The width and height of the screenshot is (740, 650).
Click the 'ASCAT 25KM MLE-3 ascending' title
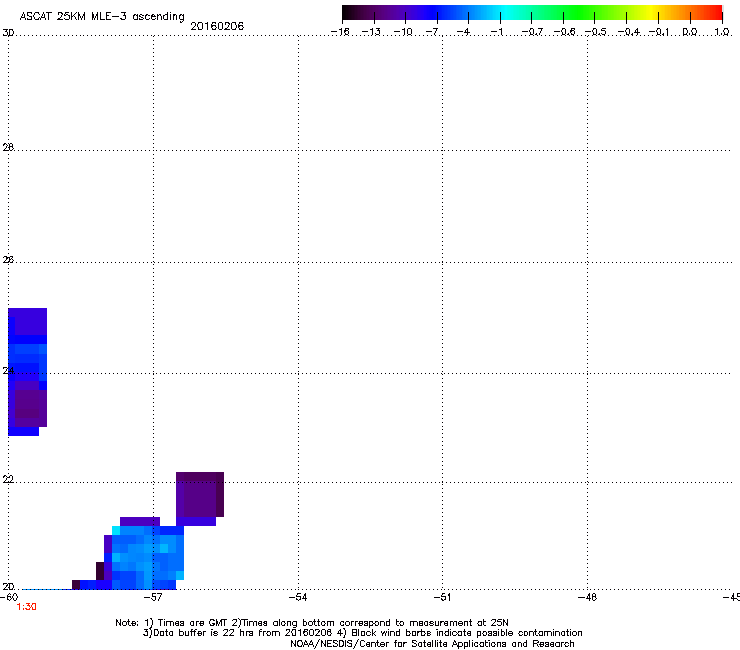[x=102, y=16]
